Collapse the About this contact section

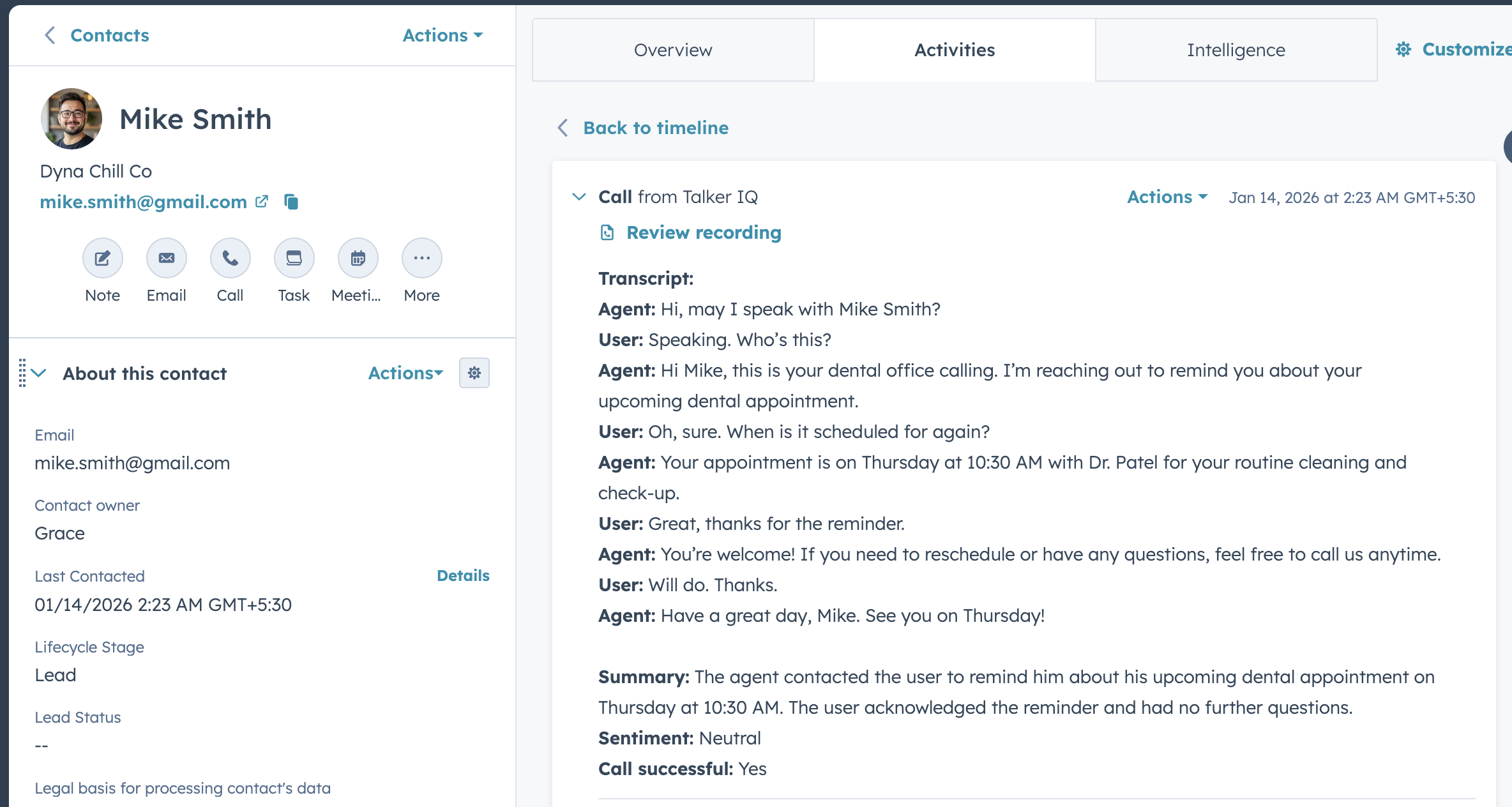(x=40, y=373)
